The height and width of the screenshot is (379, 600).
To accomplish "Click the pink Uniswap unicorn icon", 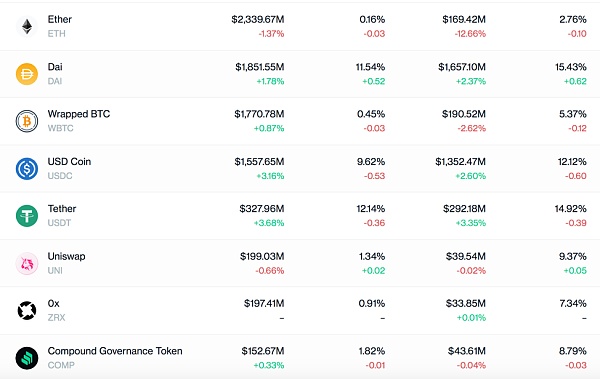I will [27, 263].
